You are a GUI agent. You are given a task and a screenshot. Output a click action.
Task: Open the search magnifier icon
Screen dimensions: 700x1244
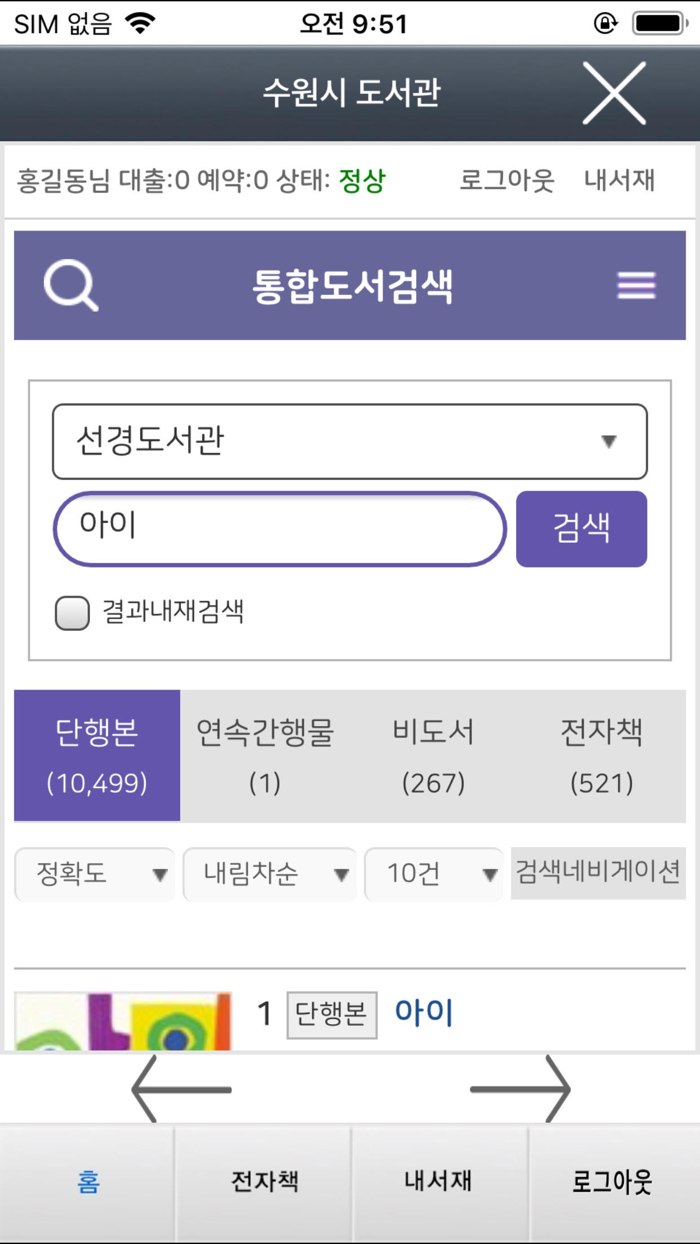pos(68,285)
